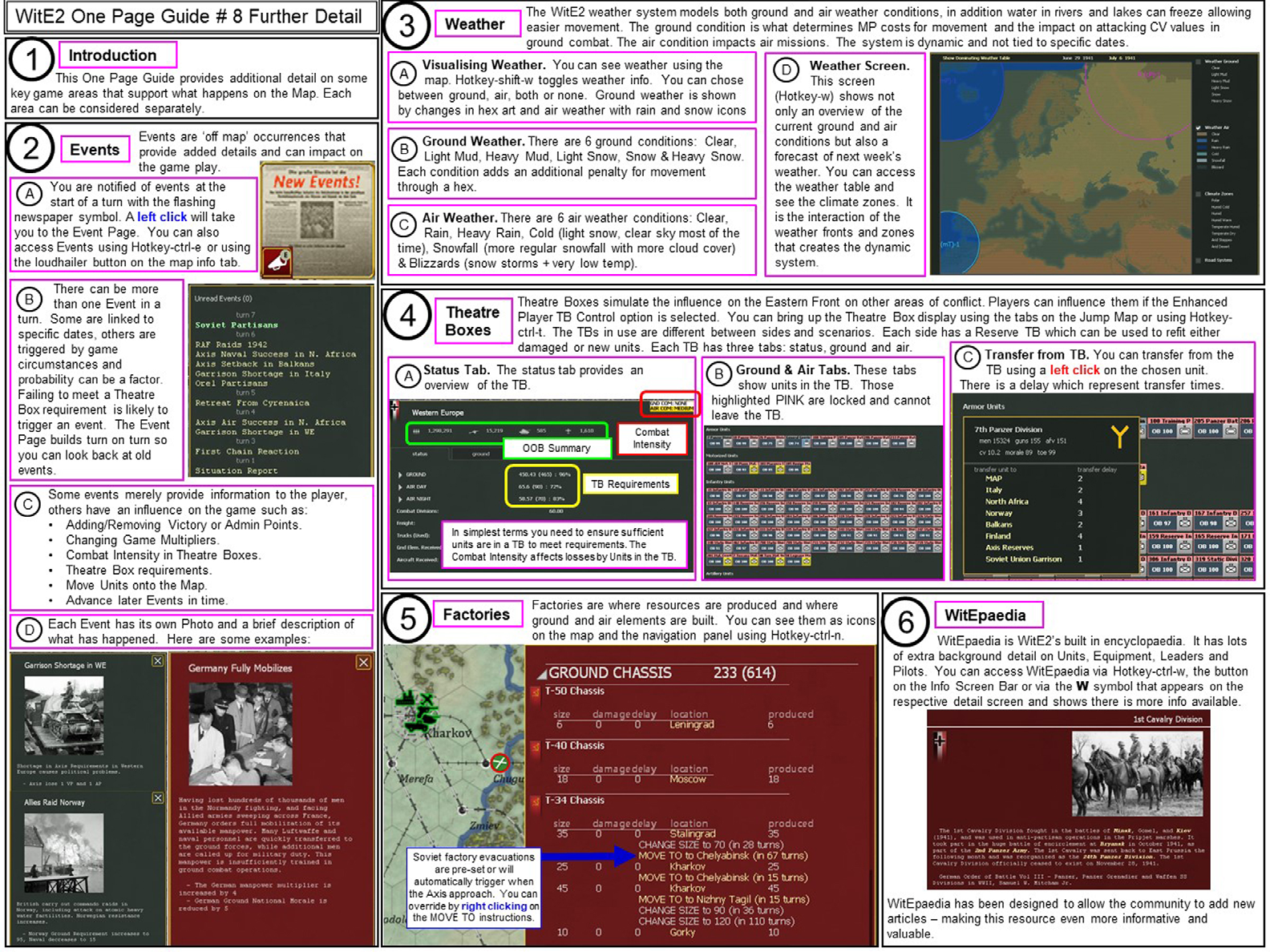Click the yellow Y division symbol
This screenshot has width=1270, height=952.
pyautogui.click(x=1119, y=437)
